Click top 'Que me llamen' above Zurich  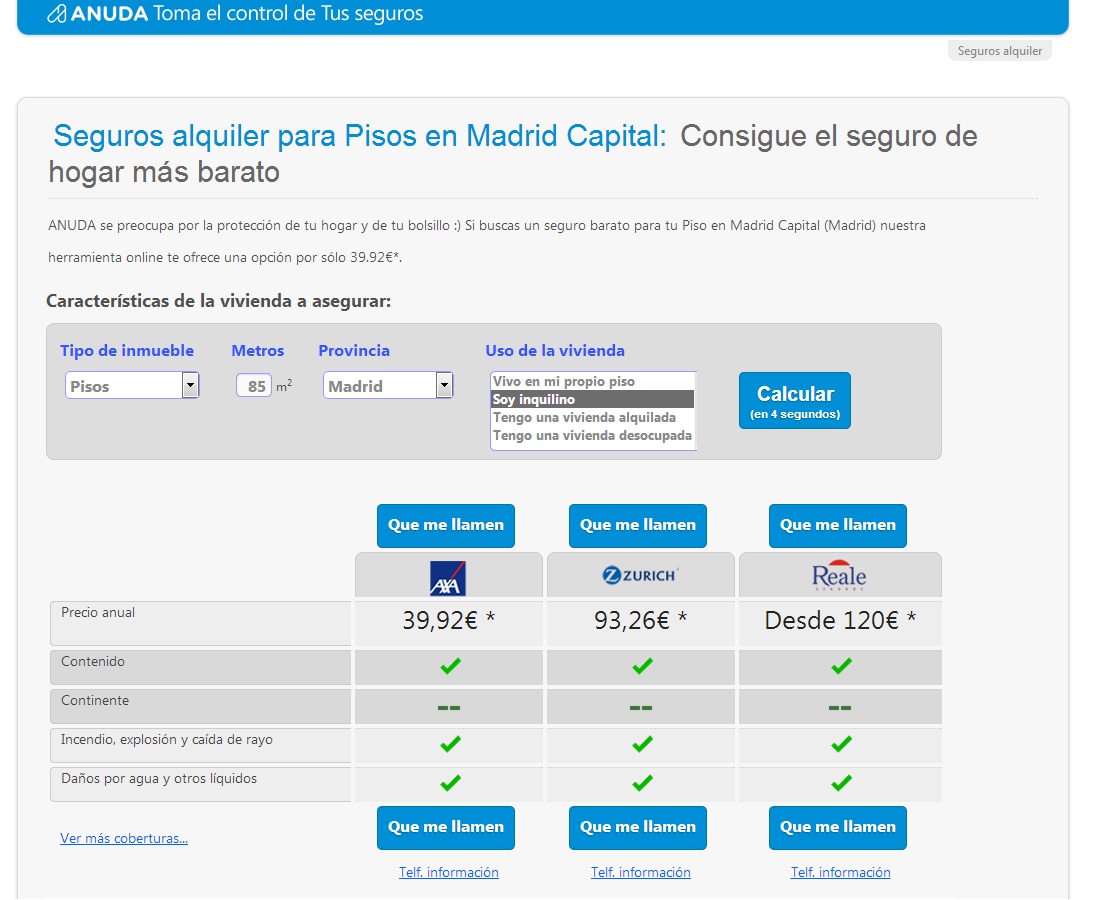tap(638, 525)
